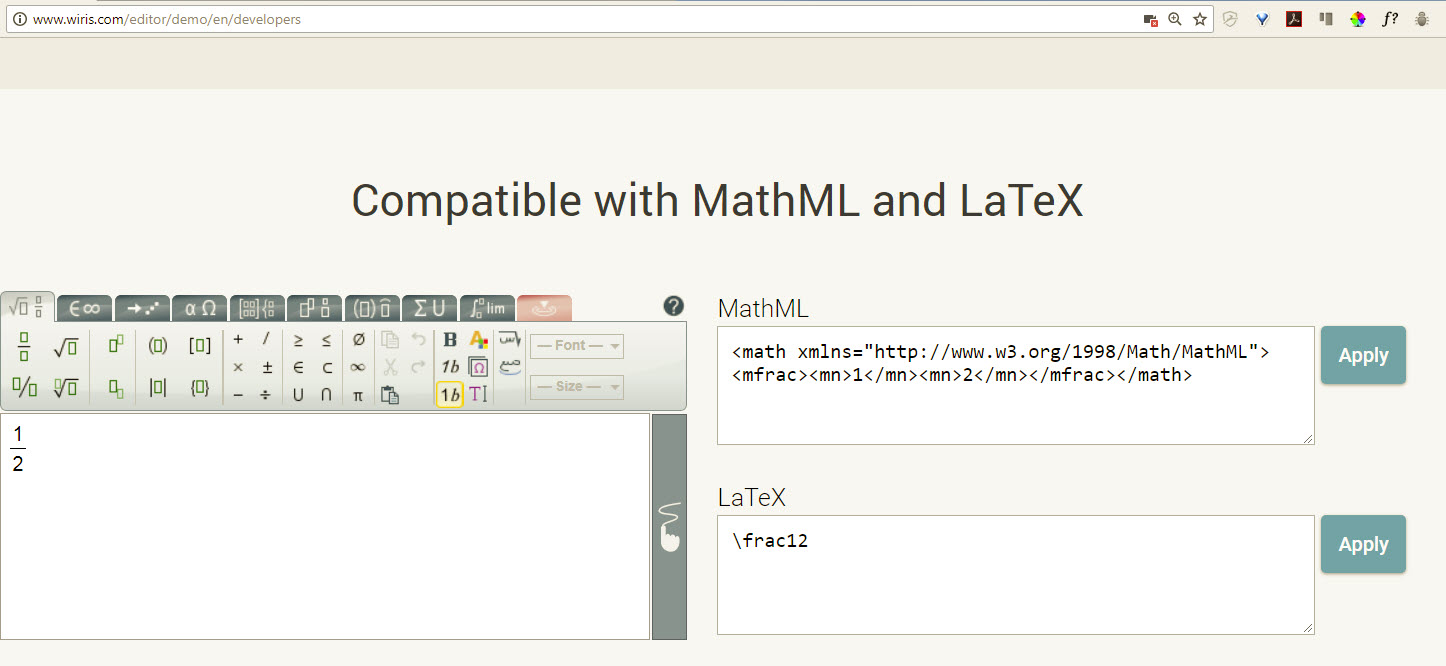Insert less-than-or-equal symbol
The width and height of the screenshot is (1446, 666).
tap(327, 340)
